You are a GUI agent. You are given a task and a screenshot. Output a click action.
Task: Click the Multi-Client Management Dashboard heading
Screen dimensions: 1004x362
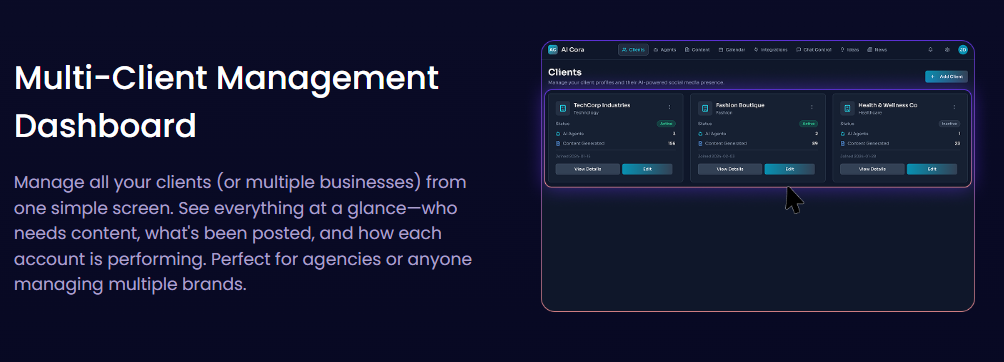click(x=226, y=101)
